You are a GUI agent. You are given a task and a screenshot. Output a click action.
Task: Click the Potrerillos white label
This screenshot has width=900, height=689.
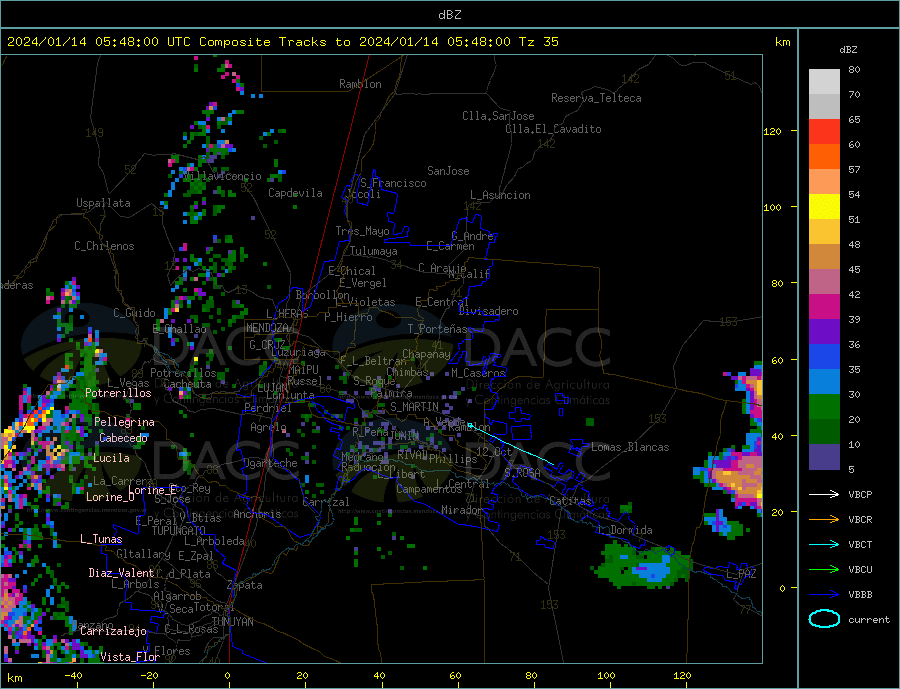(x=118, y=393)
